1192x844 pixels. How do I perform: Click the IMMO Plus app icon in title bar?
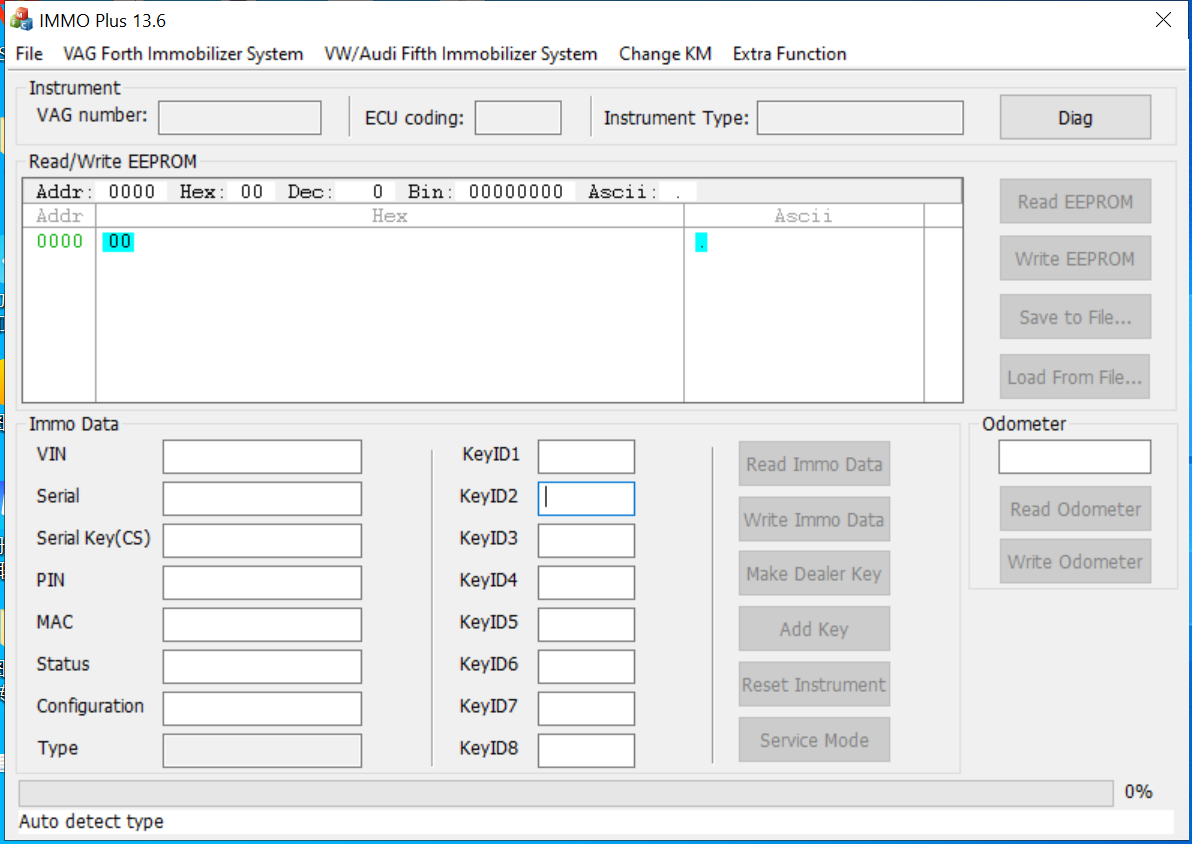[x=21, y=20]
